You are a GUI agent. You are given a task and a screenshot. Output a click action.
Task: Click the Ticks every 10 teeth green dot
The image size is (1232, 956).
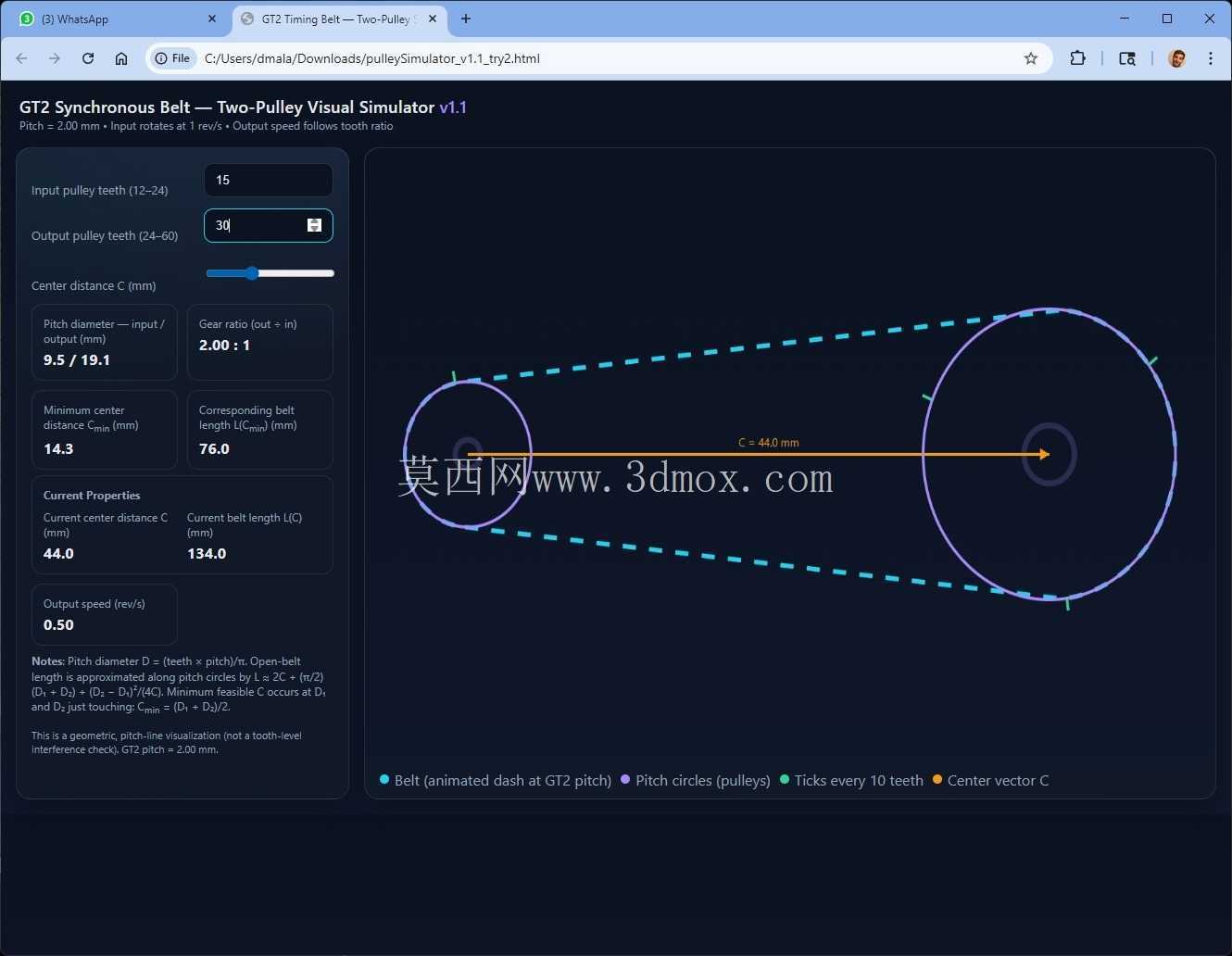(785, 779)
